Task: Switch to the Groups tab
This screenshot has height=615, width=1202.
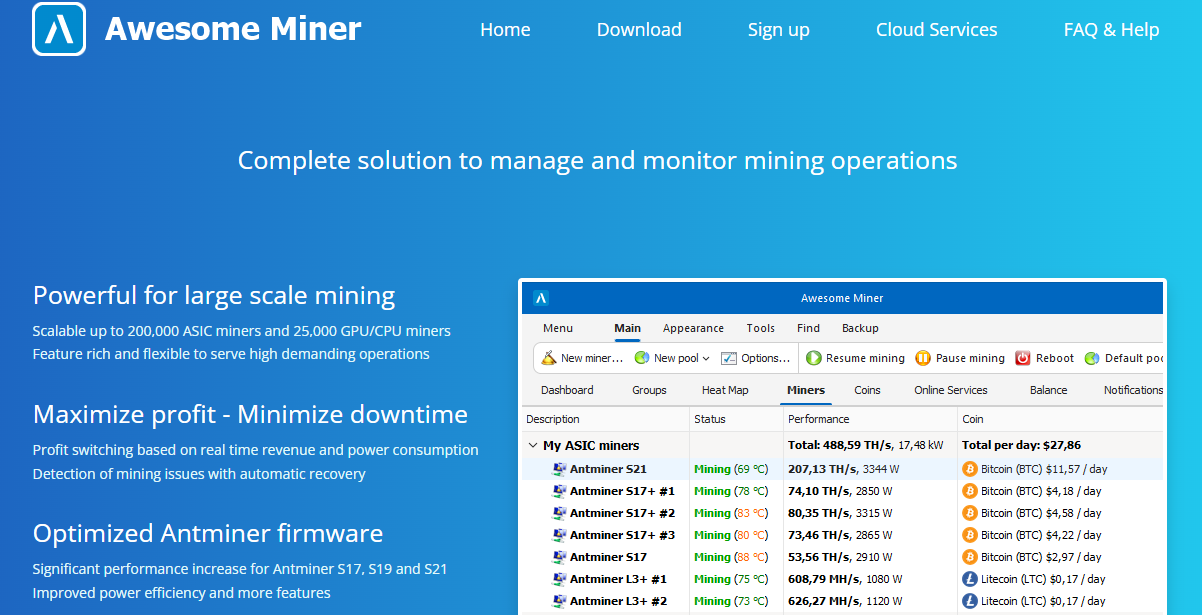Action: [649, 390]
